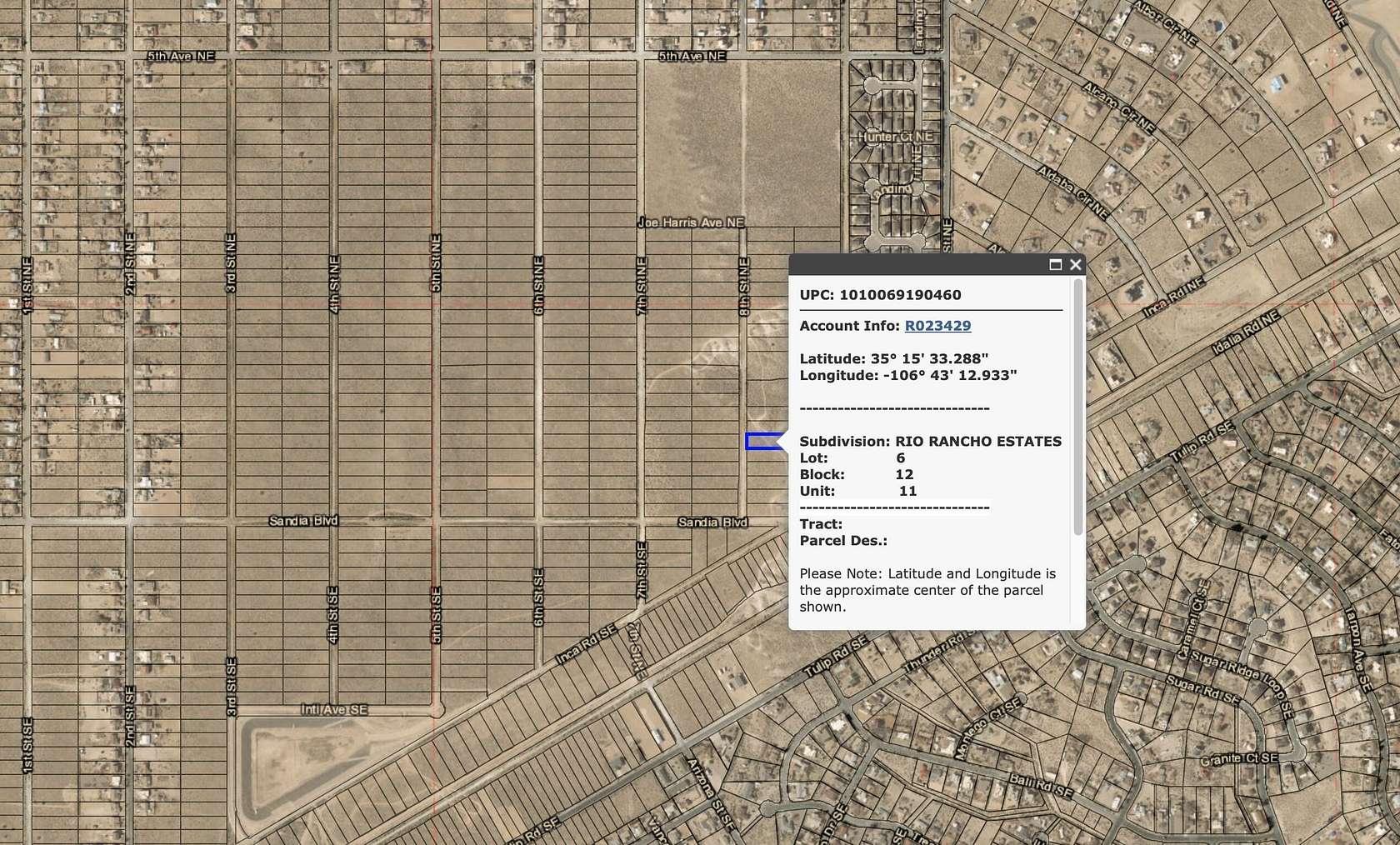Click the 8th St NE street label
1400x845 pixels.
744,287
